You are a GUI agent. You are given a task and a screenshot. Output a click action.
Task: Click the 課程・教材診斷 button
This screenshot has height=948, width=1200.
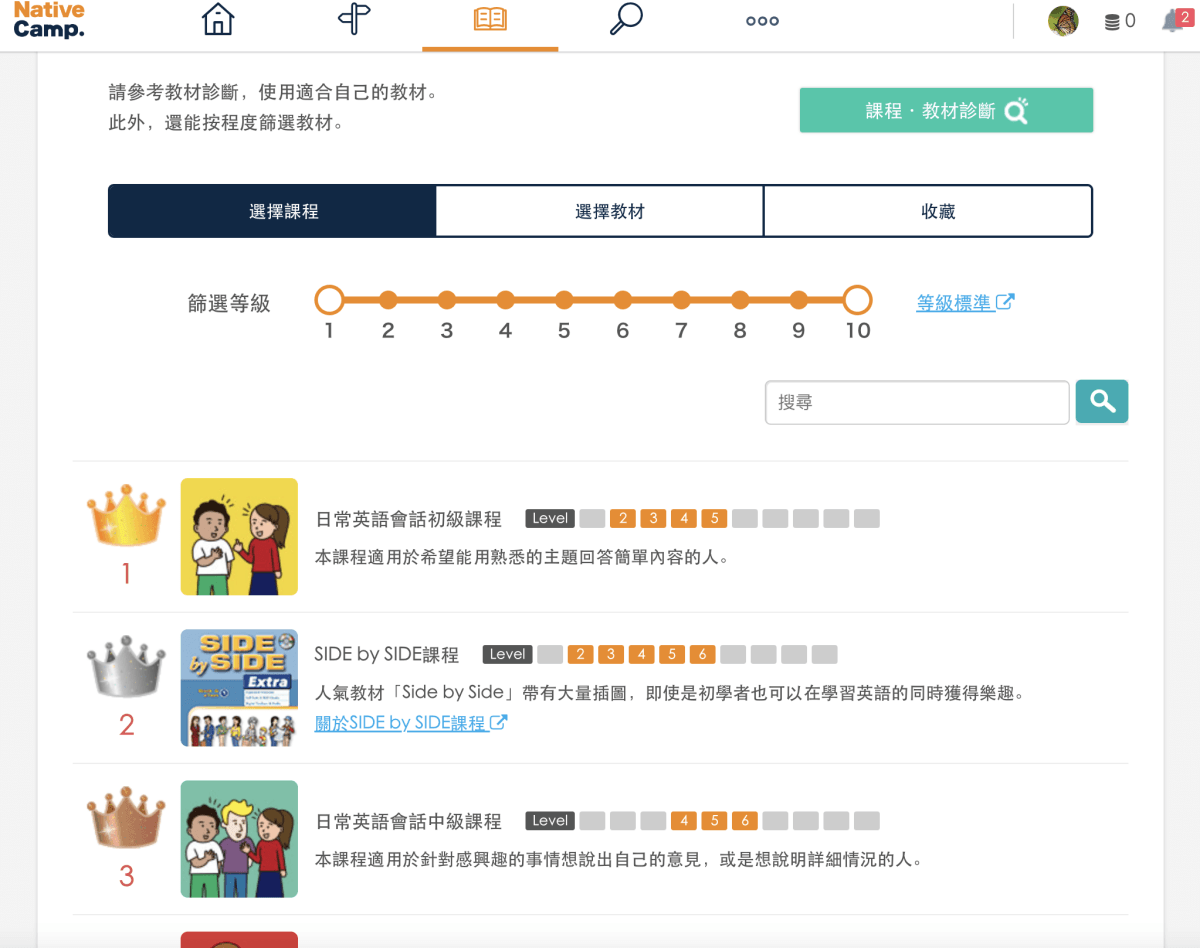pos(946,110)
